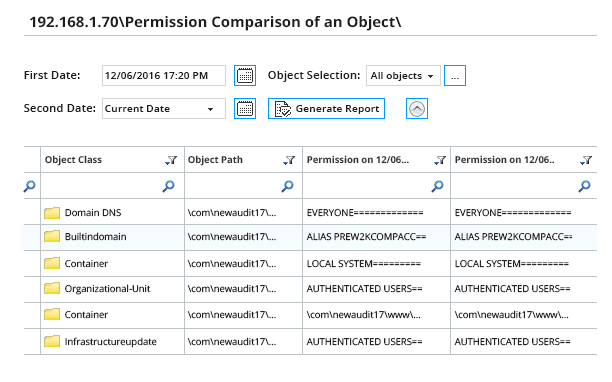Click the First Date input field
Screen dimensions: 612x382
(164, 75)
